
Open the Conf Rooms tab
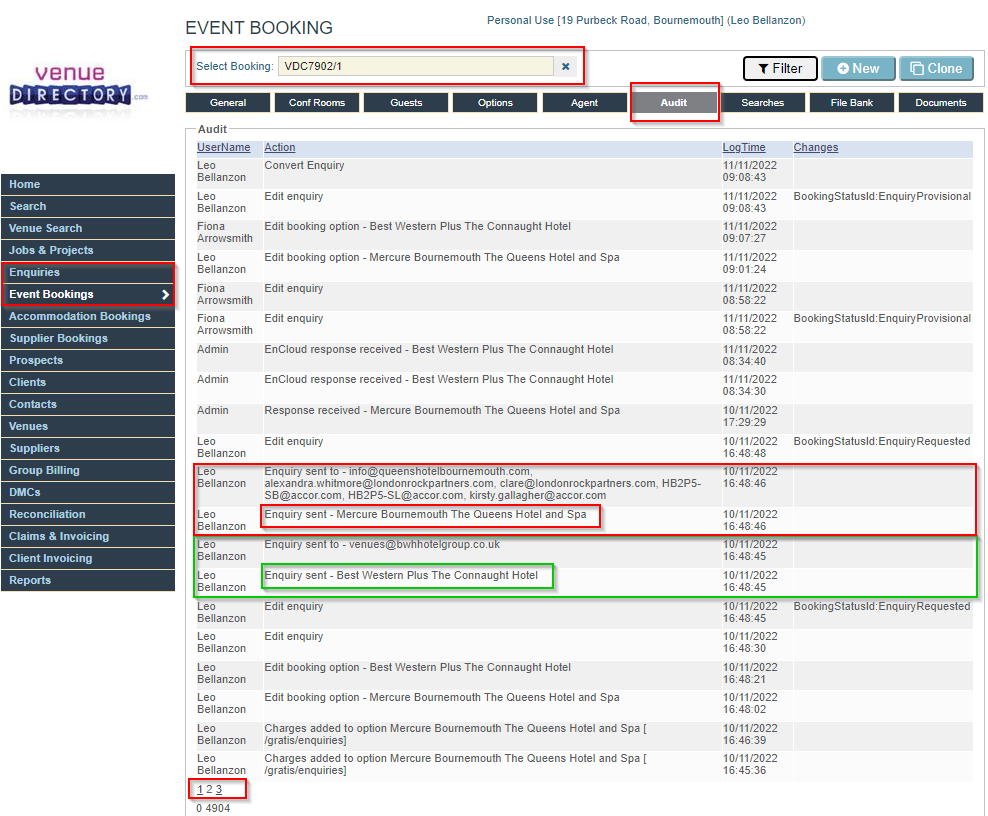[317, 103]
